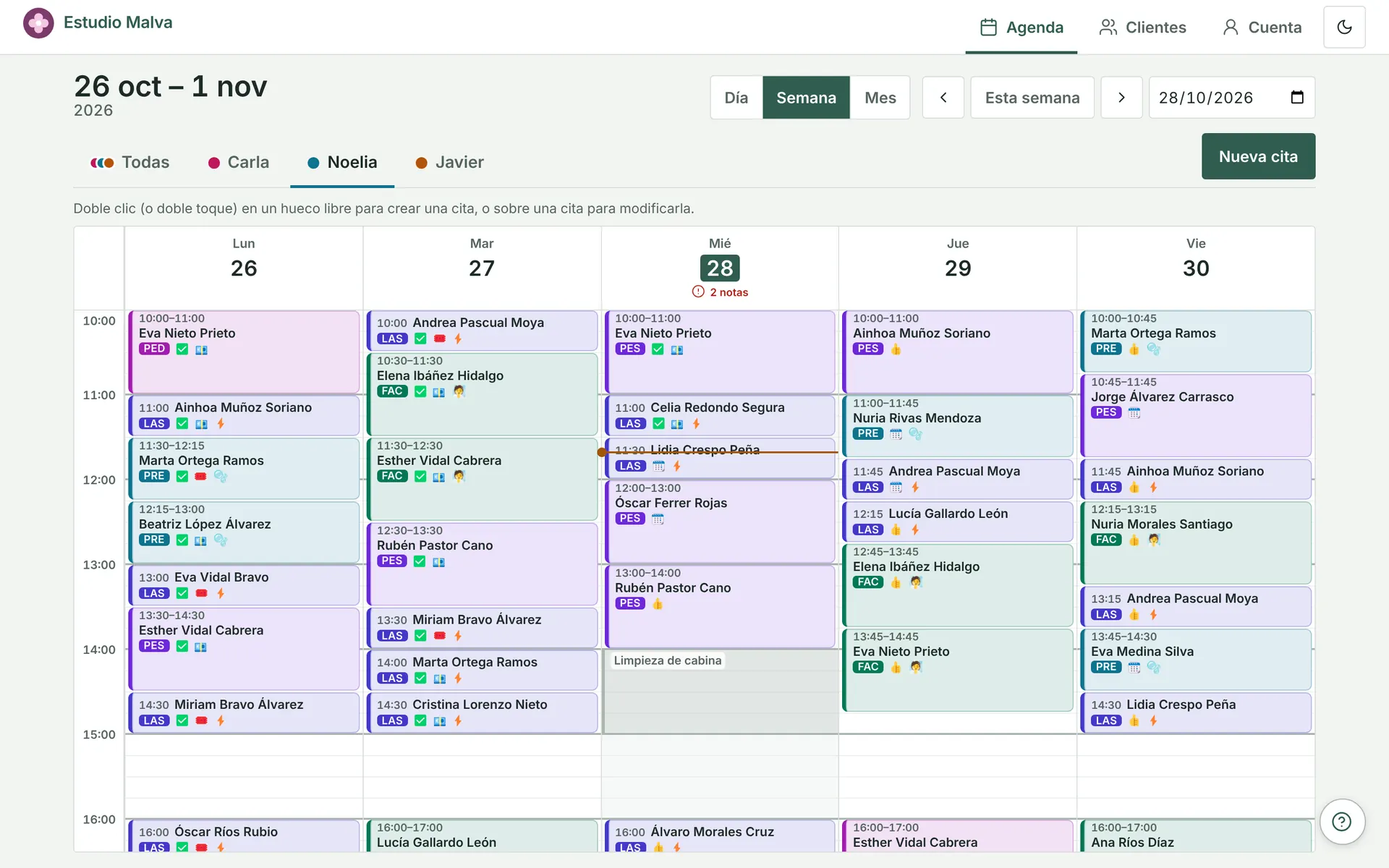Click cash icon on Lun 26 Eva Nieto Prieto

[x=201, y=350]
